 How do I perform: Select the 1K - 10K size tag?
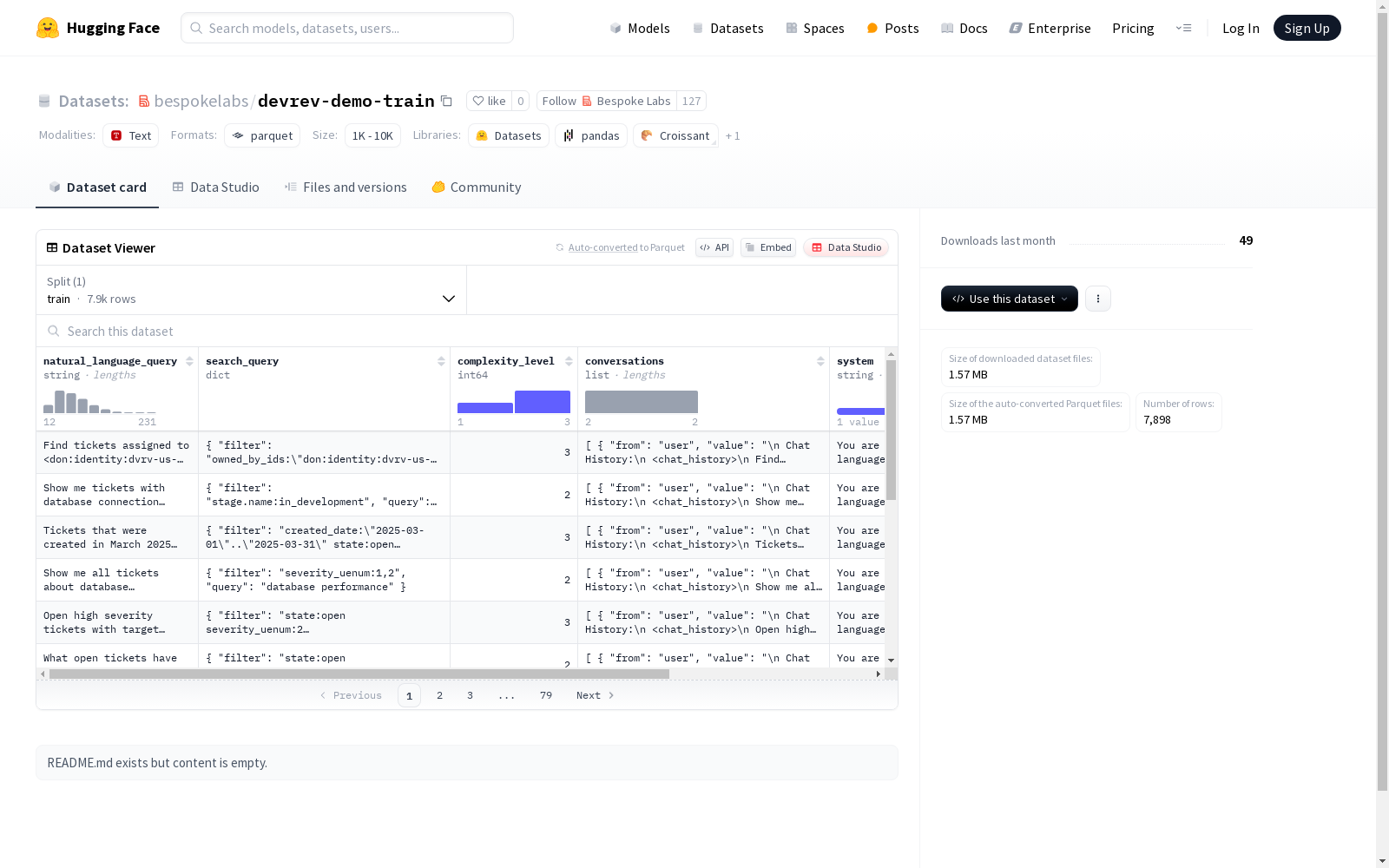click(372, 135)
